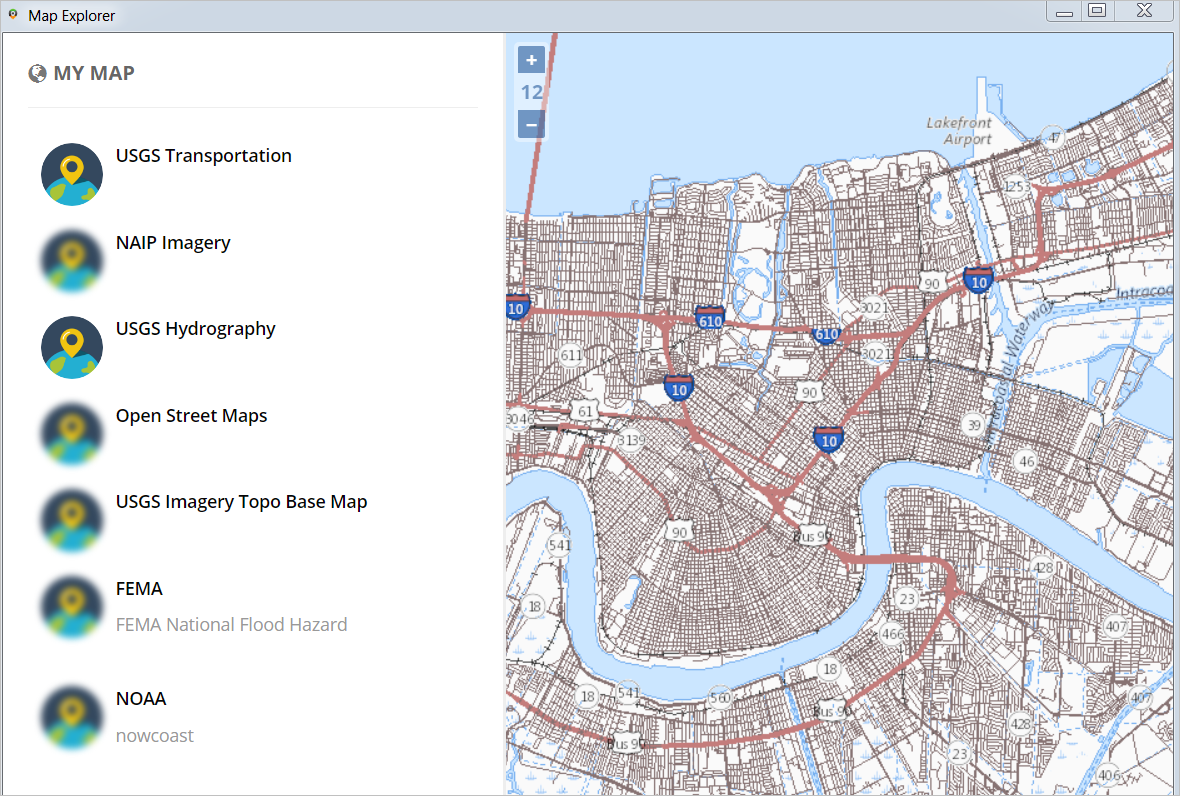Zoom out with the minus button
Viewport: 1180px width, 796px height.
531,124
